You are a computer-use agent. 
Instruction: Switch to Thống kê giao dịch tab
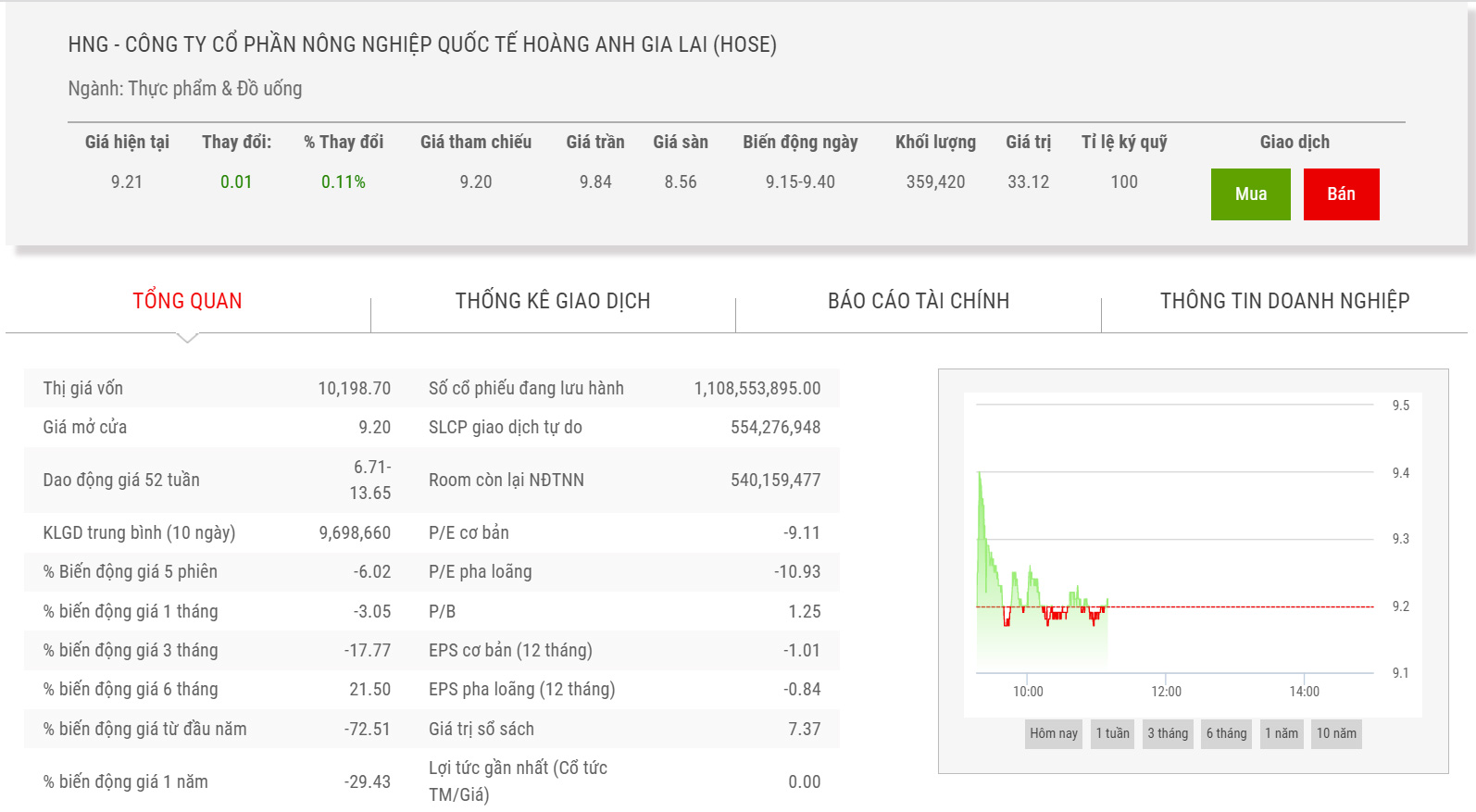pos(553,301)
